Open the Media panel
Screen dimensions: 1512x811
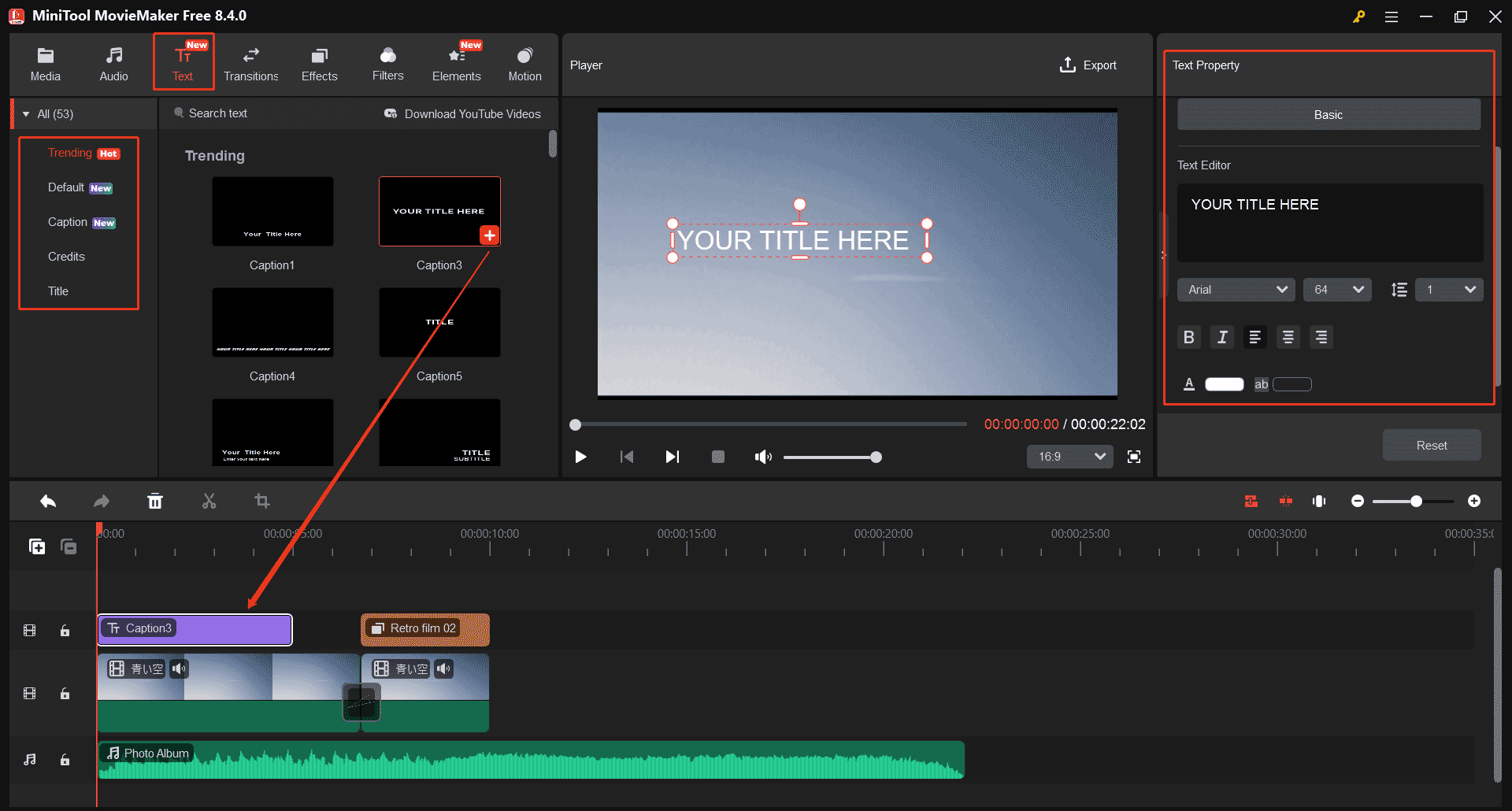(45, 63)
